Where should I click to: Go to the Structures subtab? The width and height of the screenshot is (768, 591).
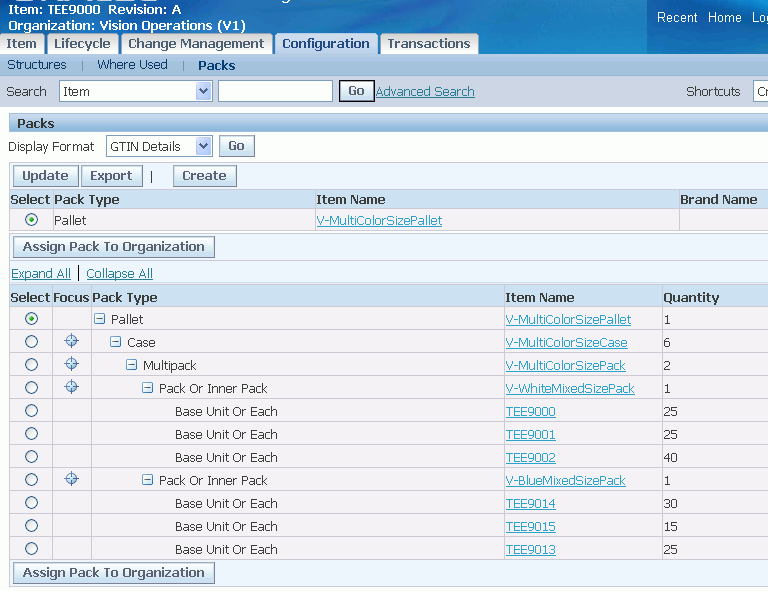[x=37, y=65]
